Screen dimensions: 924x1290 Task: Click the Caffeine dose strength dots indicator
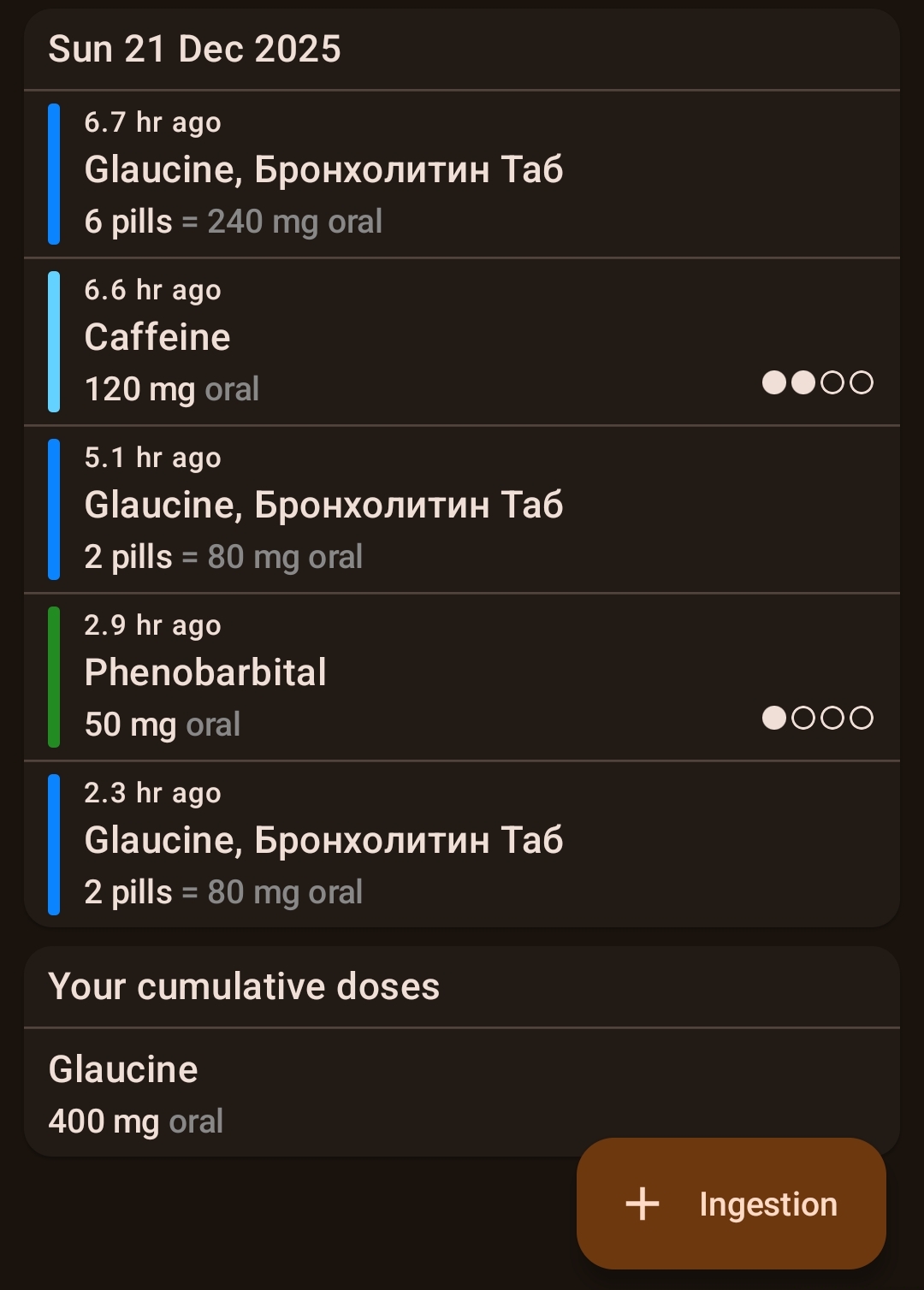click(817, 382)
